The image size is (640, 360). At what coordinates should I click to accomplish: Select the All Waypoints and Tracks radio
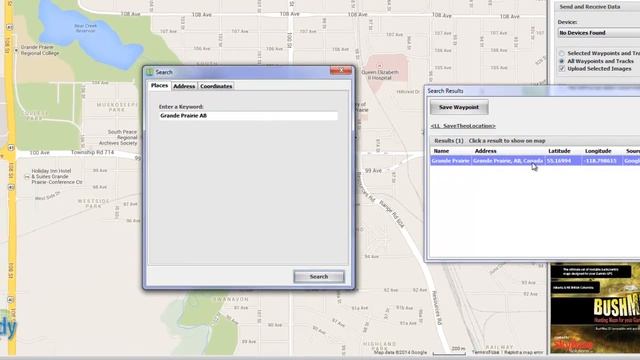click(562, 61)
